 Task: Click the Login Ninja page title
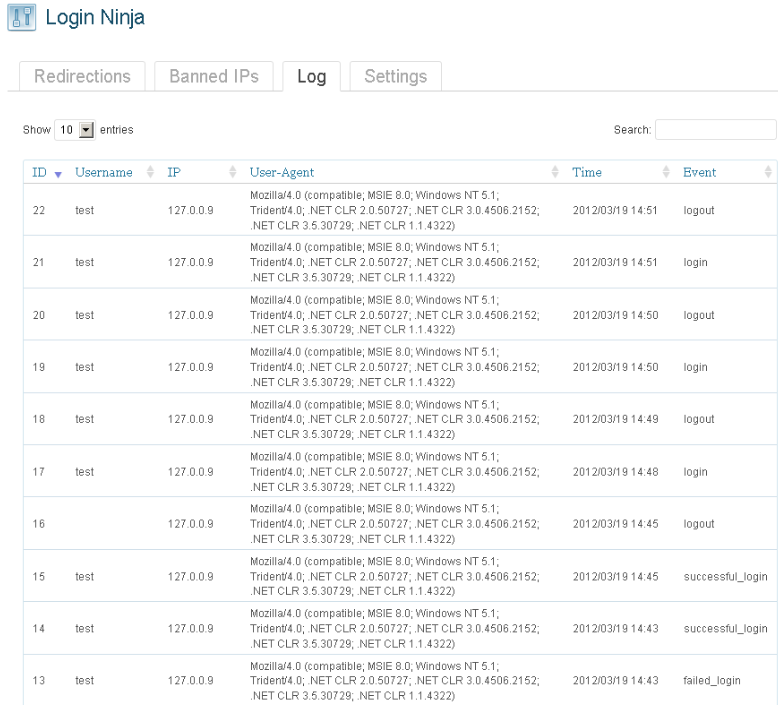coord(95,17)
